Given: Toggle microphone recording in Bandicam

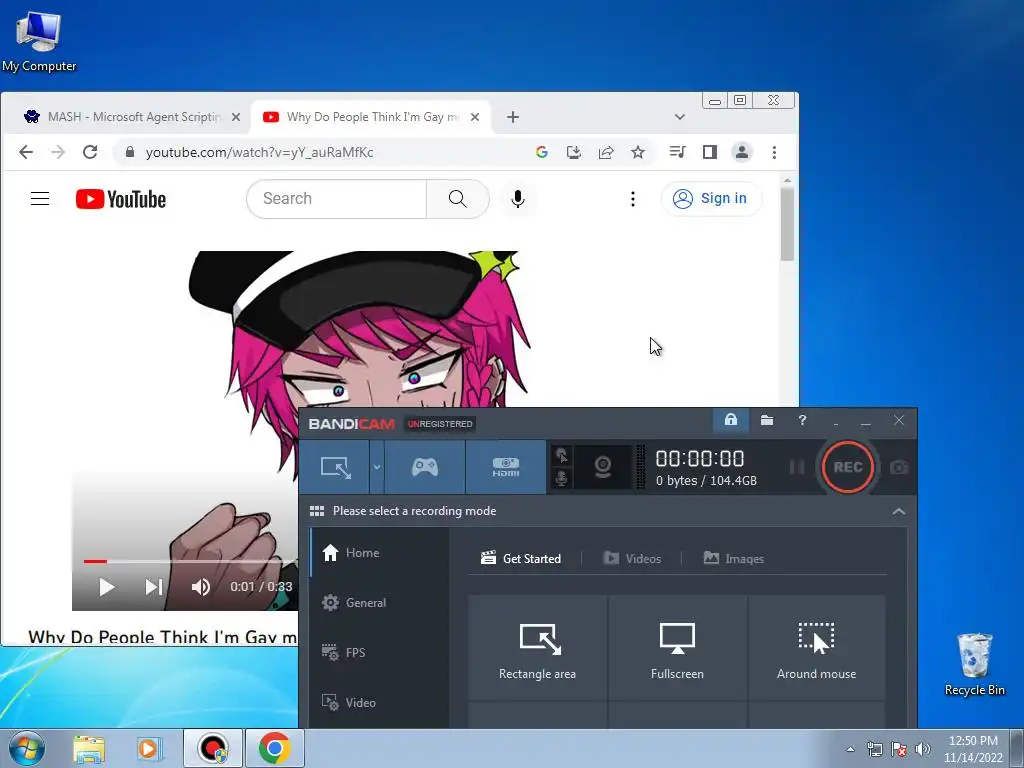Looking at the screenshot, I should click(x=561, y=478).
